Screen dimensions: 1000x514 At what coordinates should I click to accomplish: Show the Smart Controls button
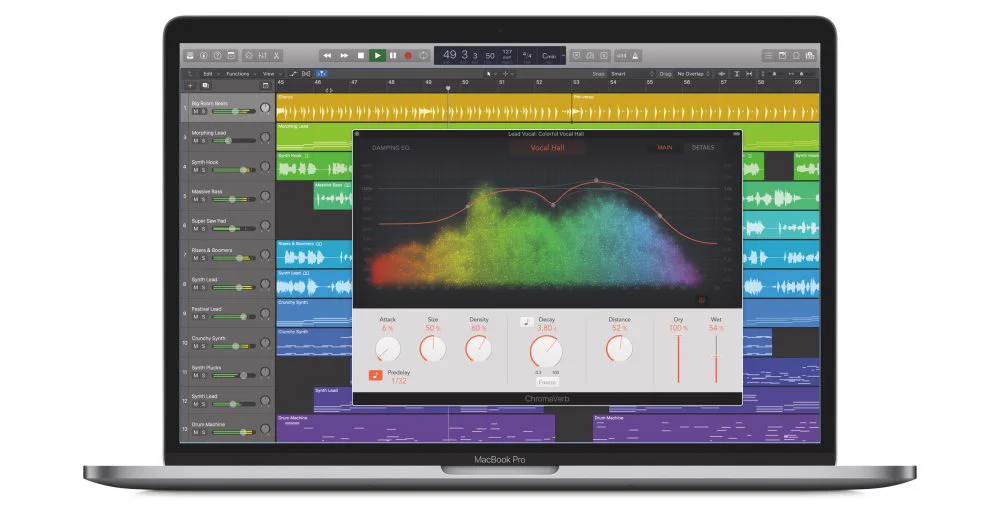[249, 55]
